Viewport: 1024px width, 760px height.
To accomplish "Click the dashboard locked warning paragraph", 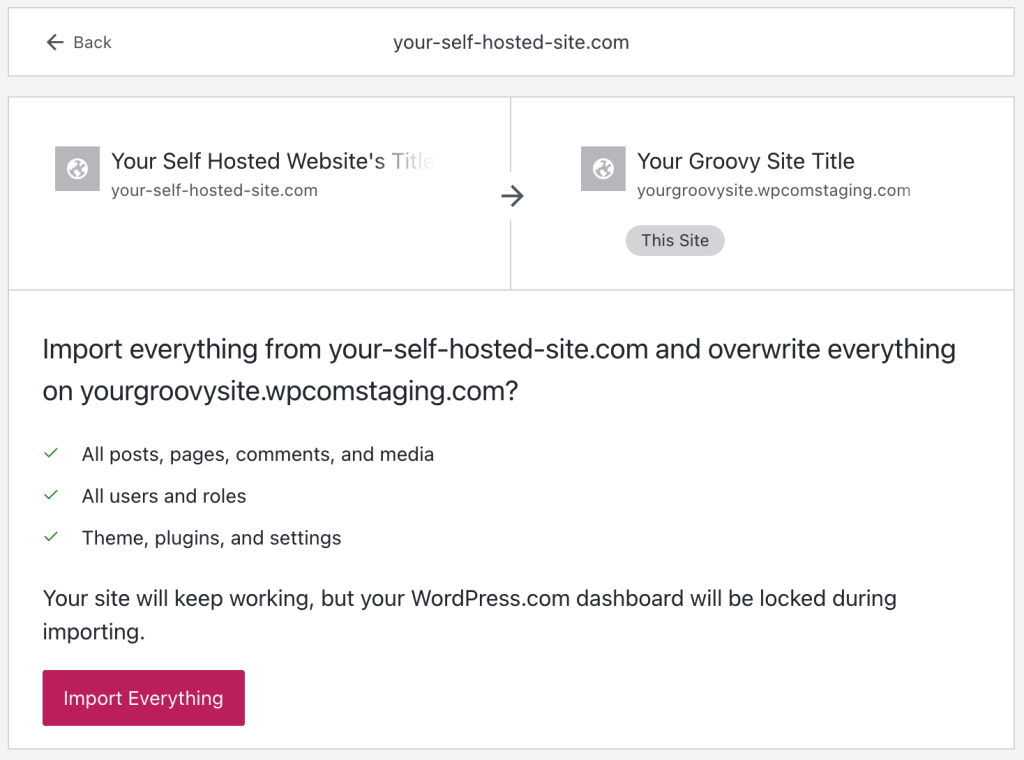I will point(470,615).
